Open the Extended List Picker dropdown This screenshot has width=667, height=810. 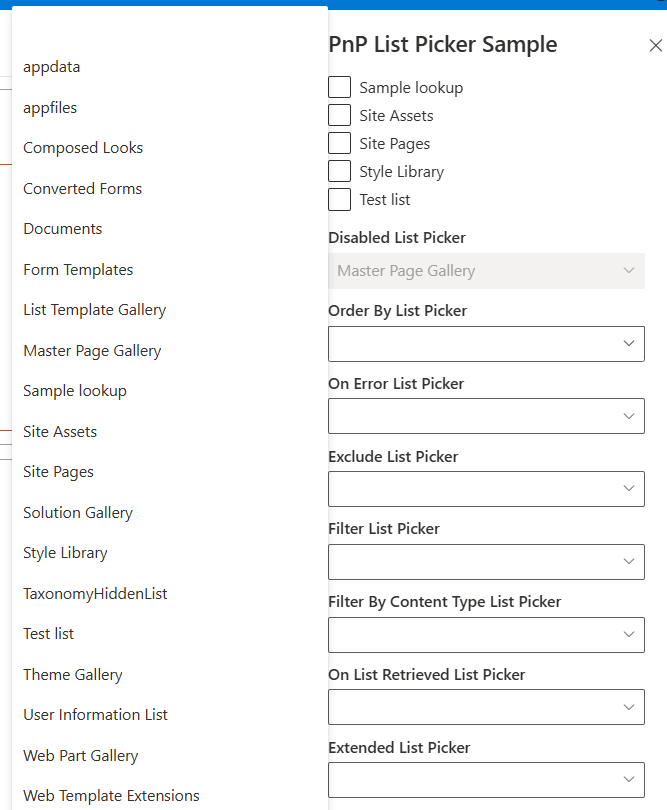486,780
